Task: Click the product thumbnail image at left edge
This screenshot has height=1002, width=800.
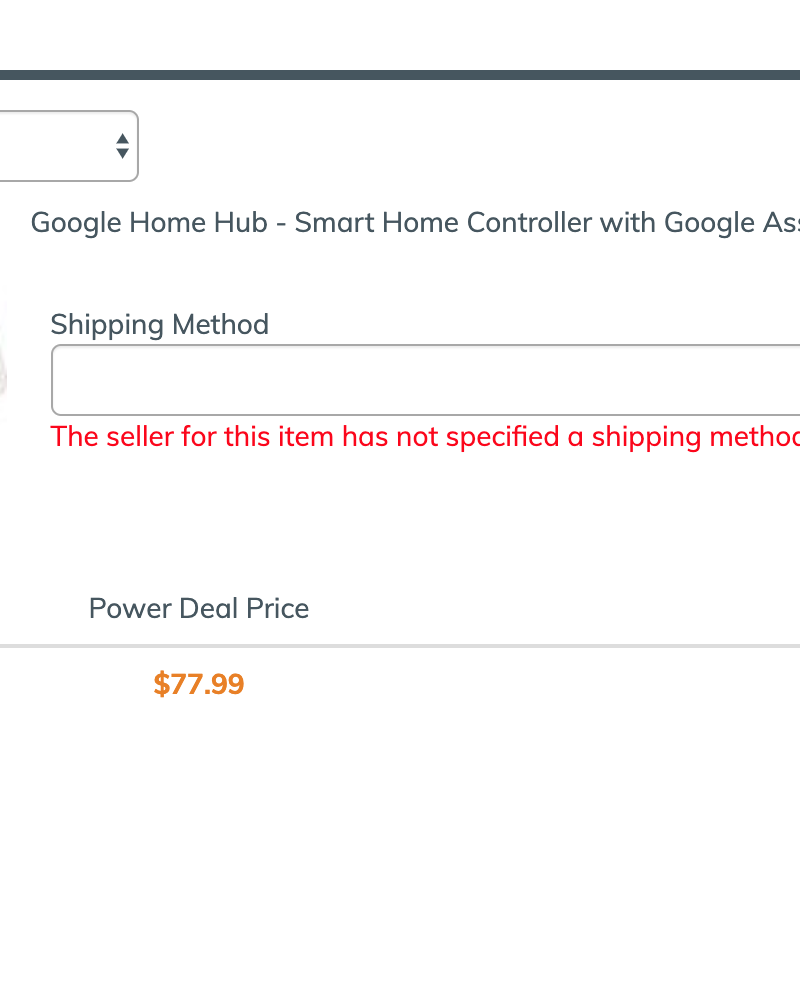Action: click(3, 358)
